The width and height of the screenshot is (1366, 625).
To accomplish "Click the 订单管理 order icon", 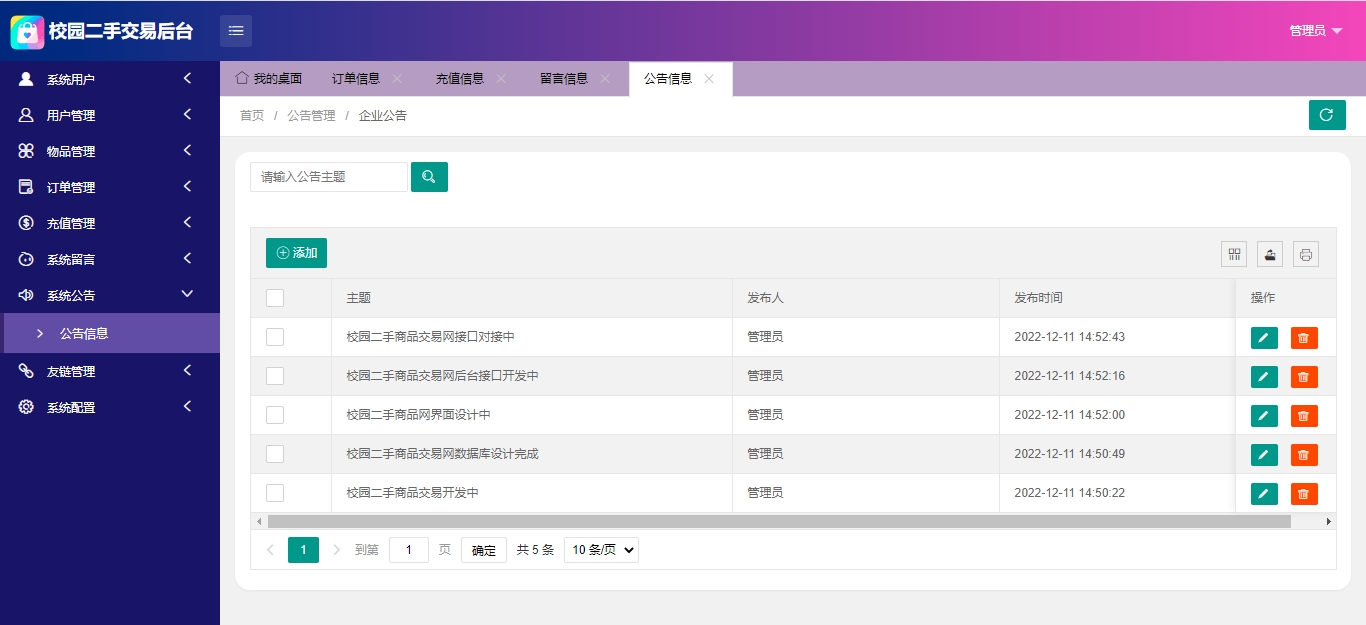I will 26,187.
